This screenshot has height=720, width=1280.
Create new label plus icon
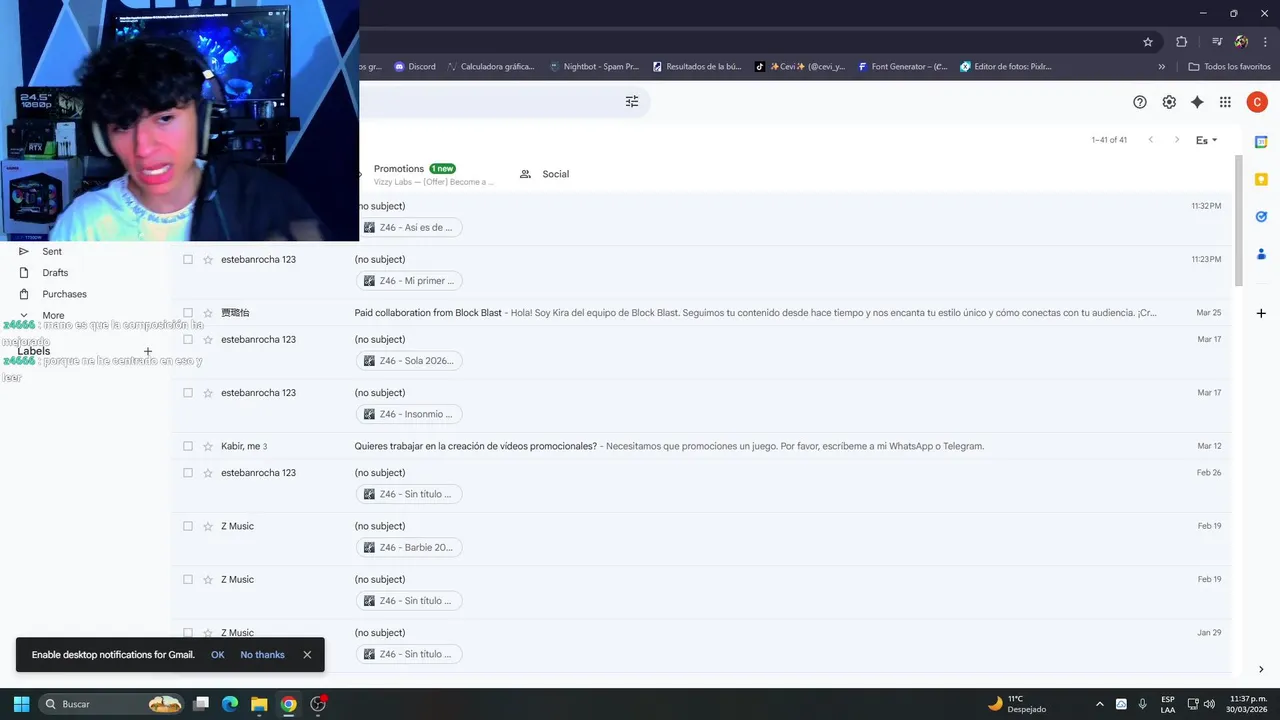148,351
